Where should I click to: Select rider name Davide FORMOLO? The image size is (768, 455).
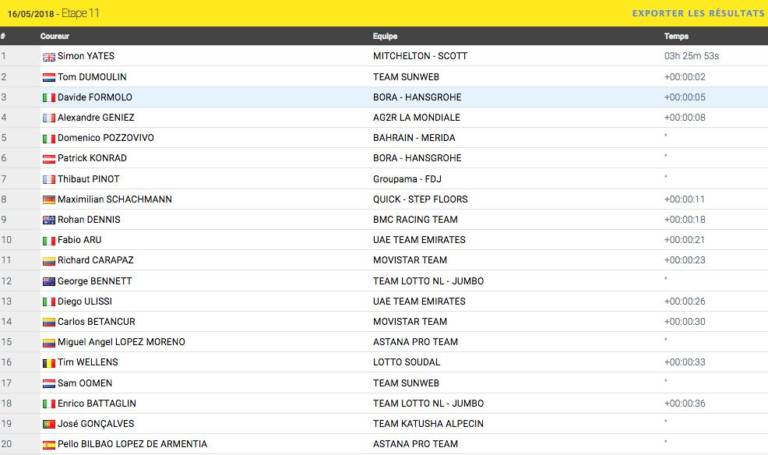tap(95, 97)
